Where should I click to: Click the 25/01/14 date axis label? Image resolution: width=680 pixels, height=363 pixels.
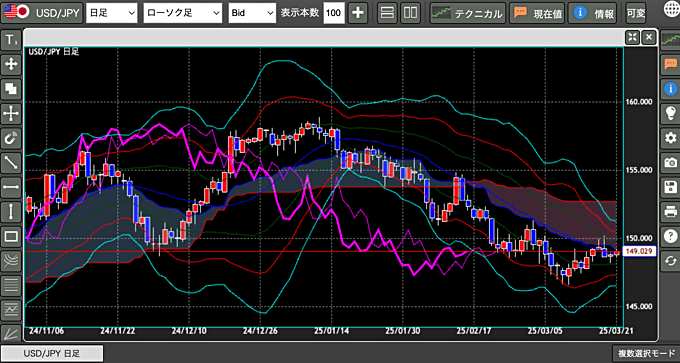point(332,330)
